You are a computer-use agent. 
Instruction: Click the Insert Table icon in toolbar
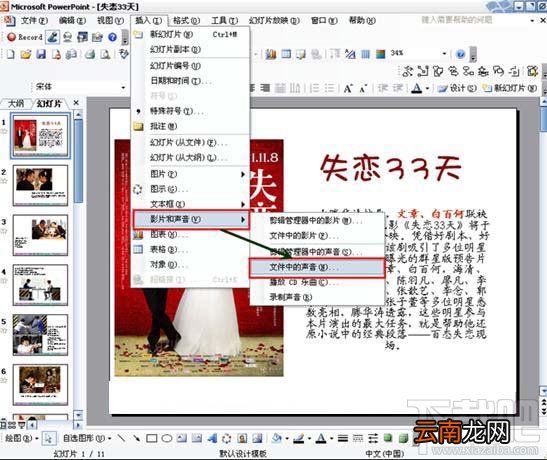pyautogui.click(x=286, y=54)
